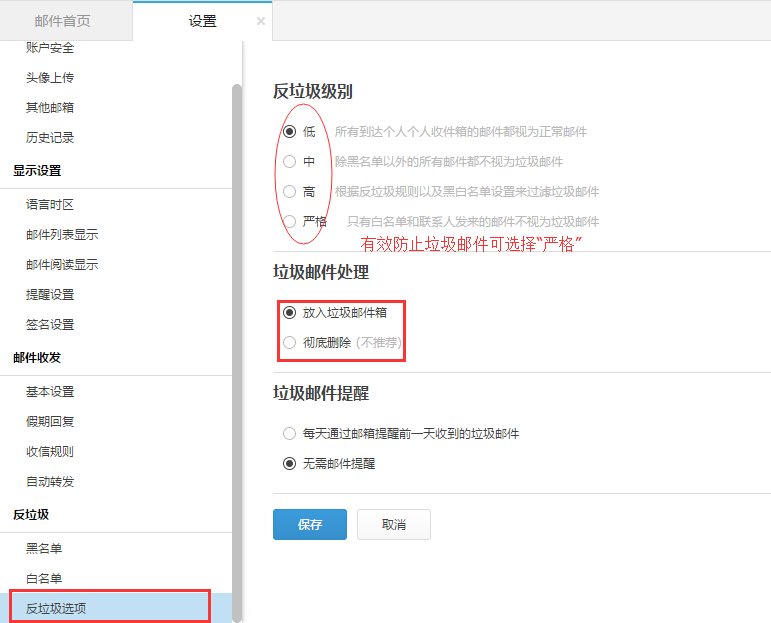Click the 取消 button
Viewport: 771px width, 623px height.
(x=393, y=524)
